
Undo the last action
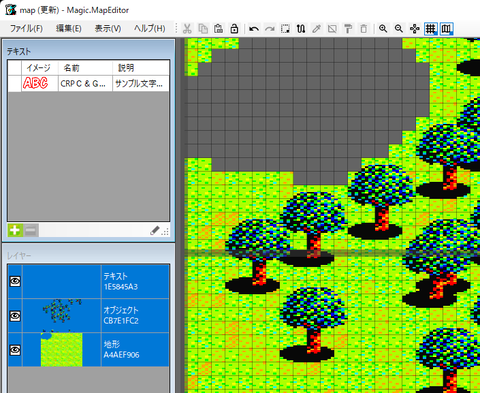click(254, 29)
